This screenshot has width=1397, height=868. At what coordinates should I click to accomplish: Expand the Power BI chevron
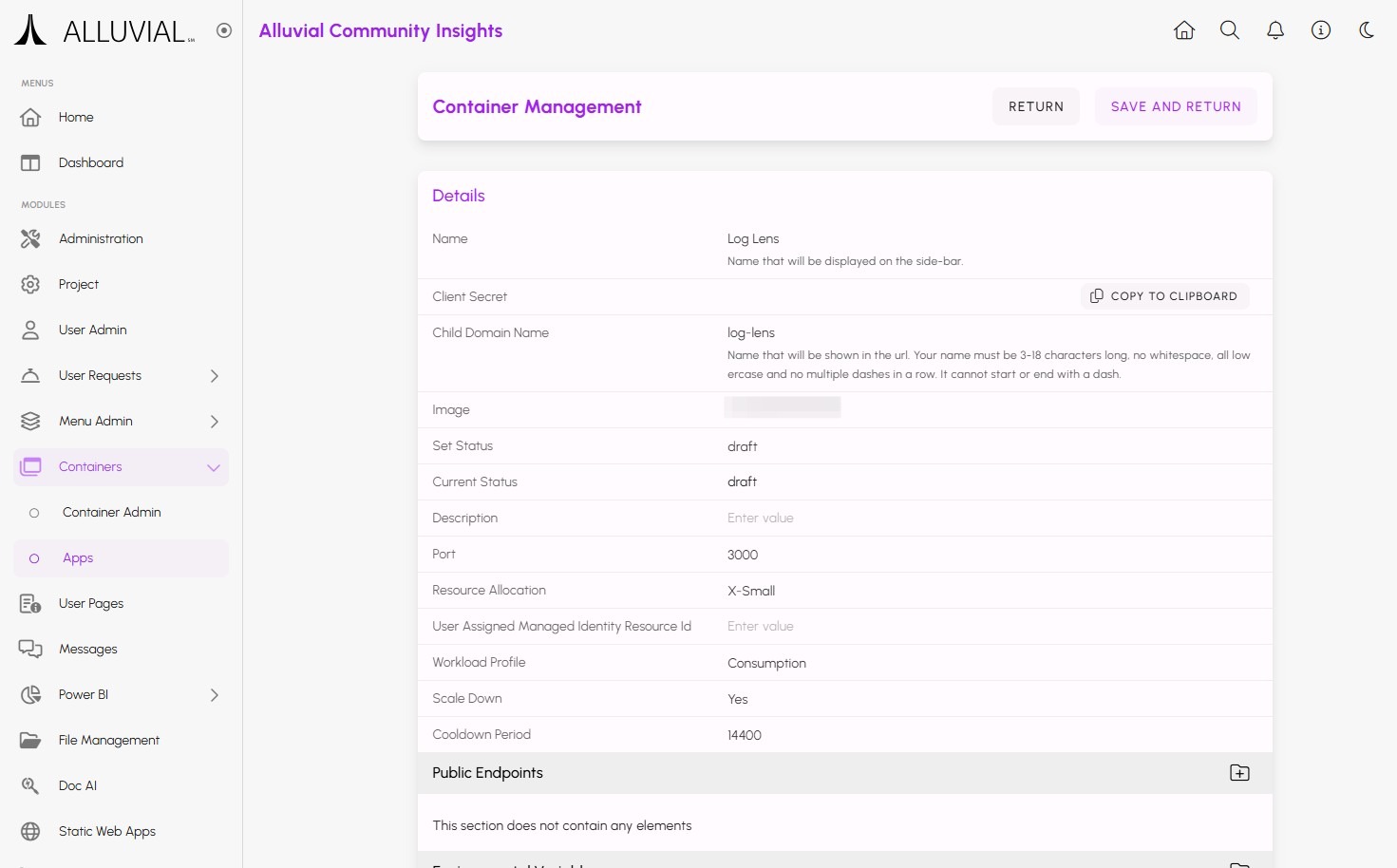point(215,695)
